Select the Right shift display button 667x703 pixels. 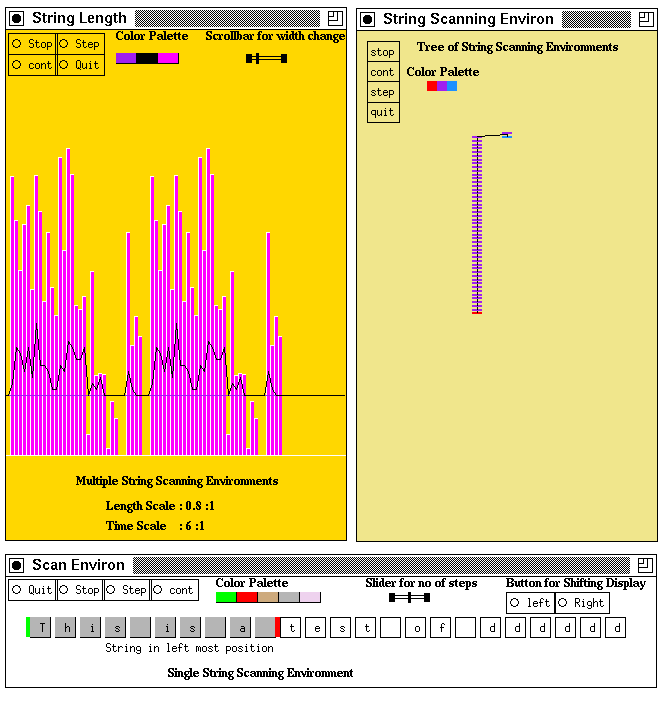click(581, 603)
